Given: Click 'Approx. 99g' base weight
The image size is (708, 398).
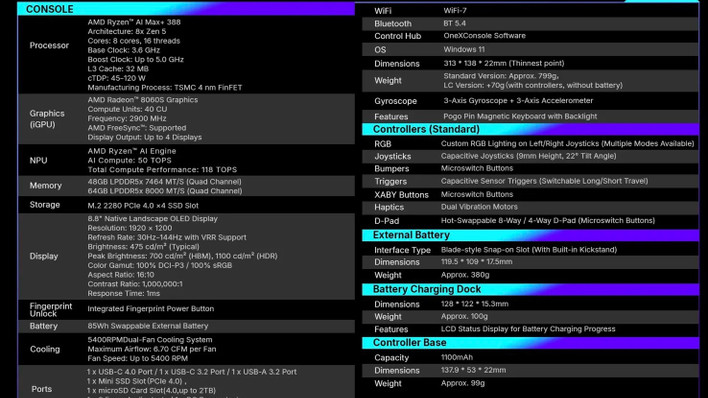Looking at the screenshot, I should click(463, 383).
